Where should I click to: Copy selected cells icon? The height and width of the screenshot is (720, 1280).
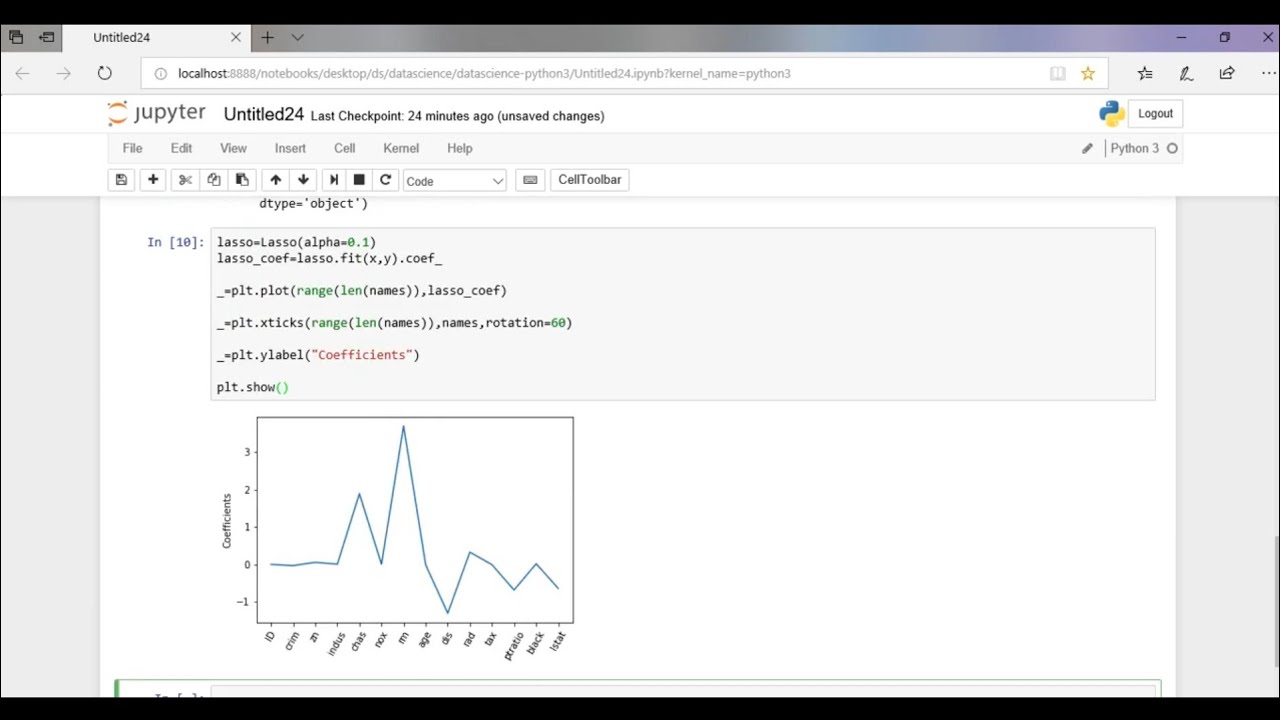(213, 180)
